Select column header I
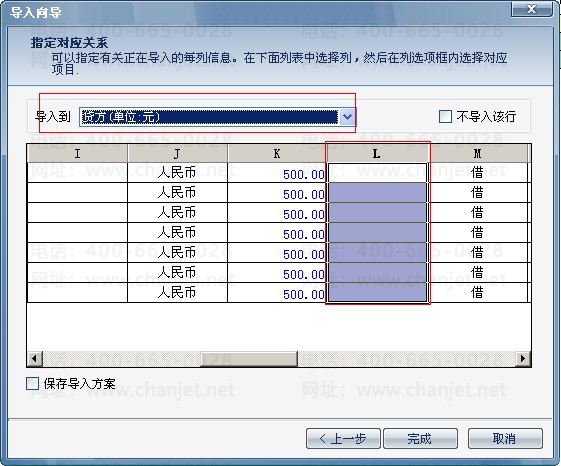This screenshot has height=466, width=561. coord(77,154)
